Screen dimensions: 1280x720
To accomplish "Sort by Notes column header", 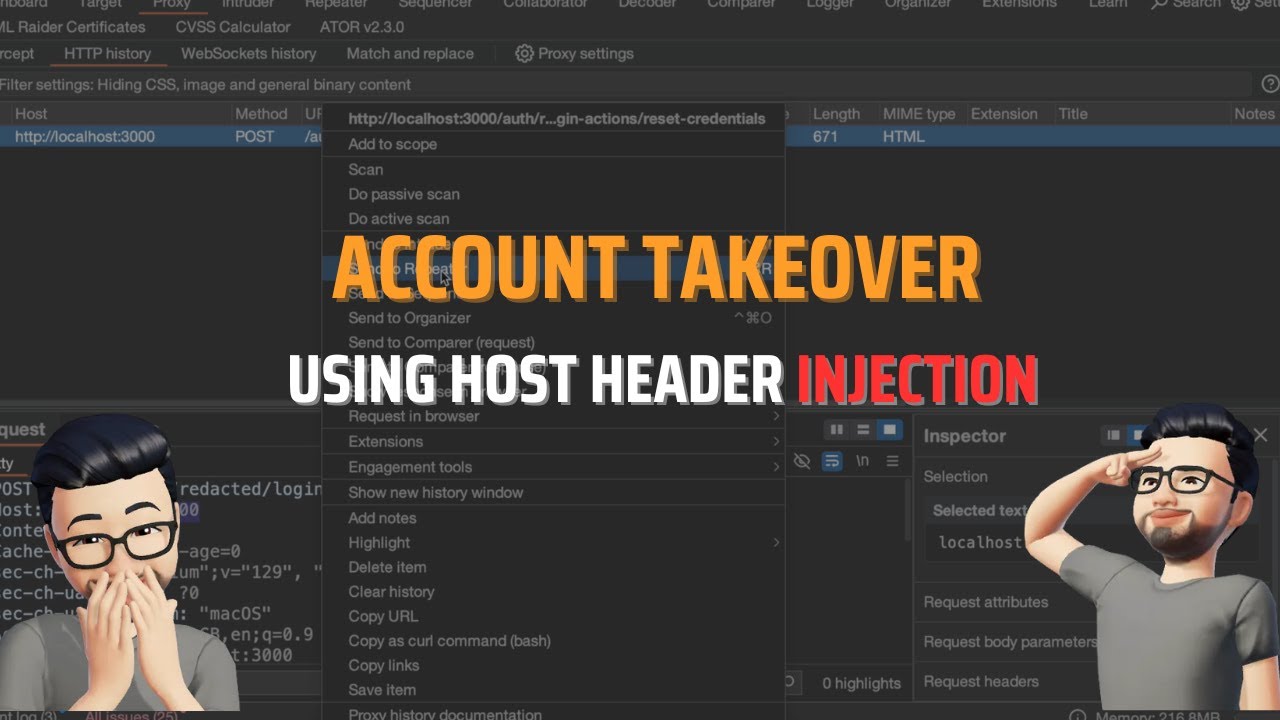I will (x=1254, y=114).
